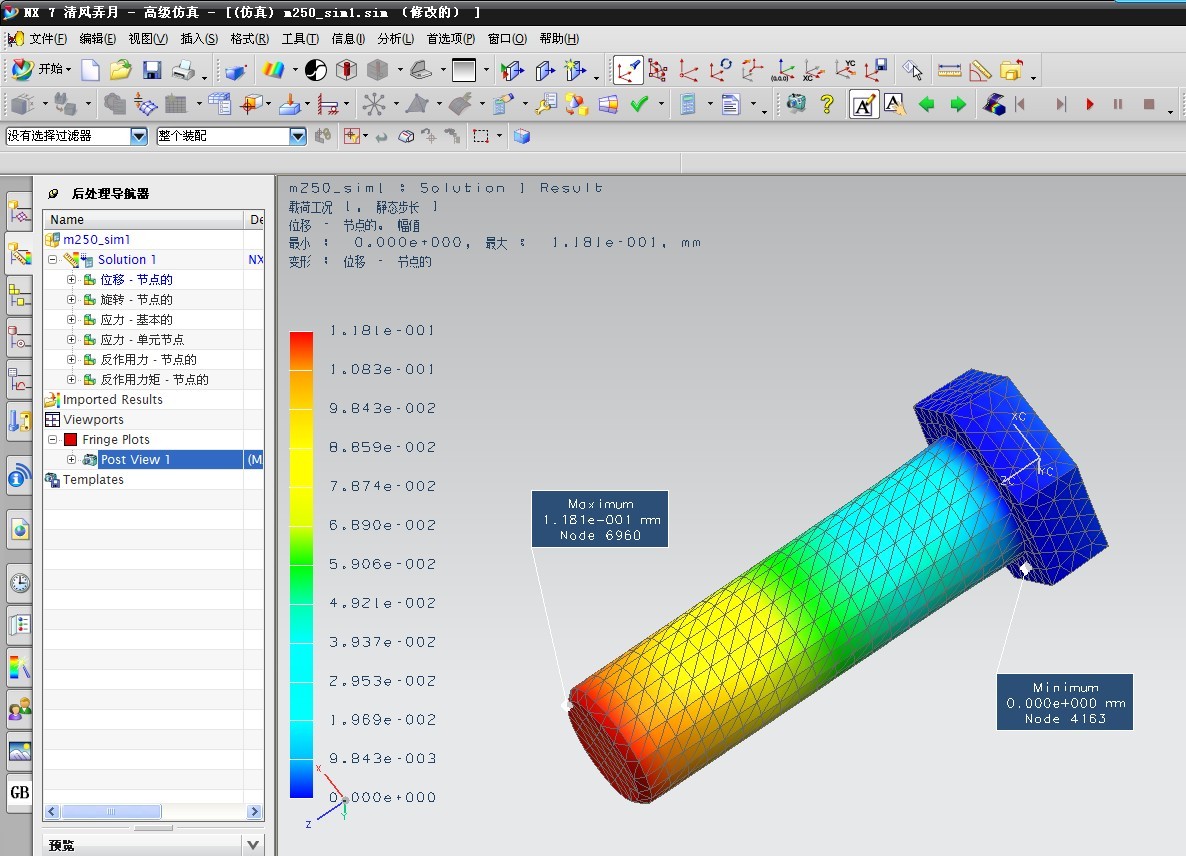1186x856 pixels.
Task: Click the green checkmark icon
Action: [x=640, y=104]
